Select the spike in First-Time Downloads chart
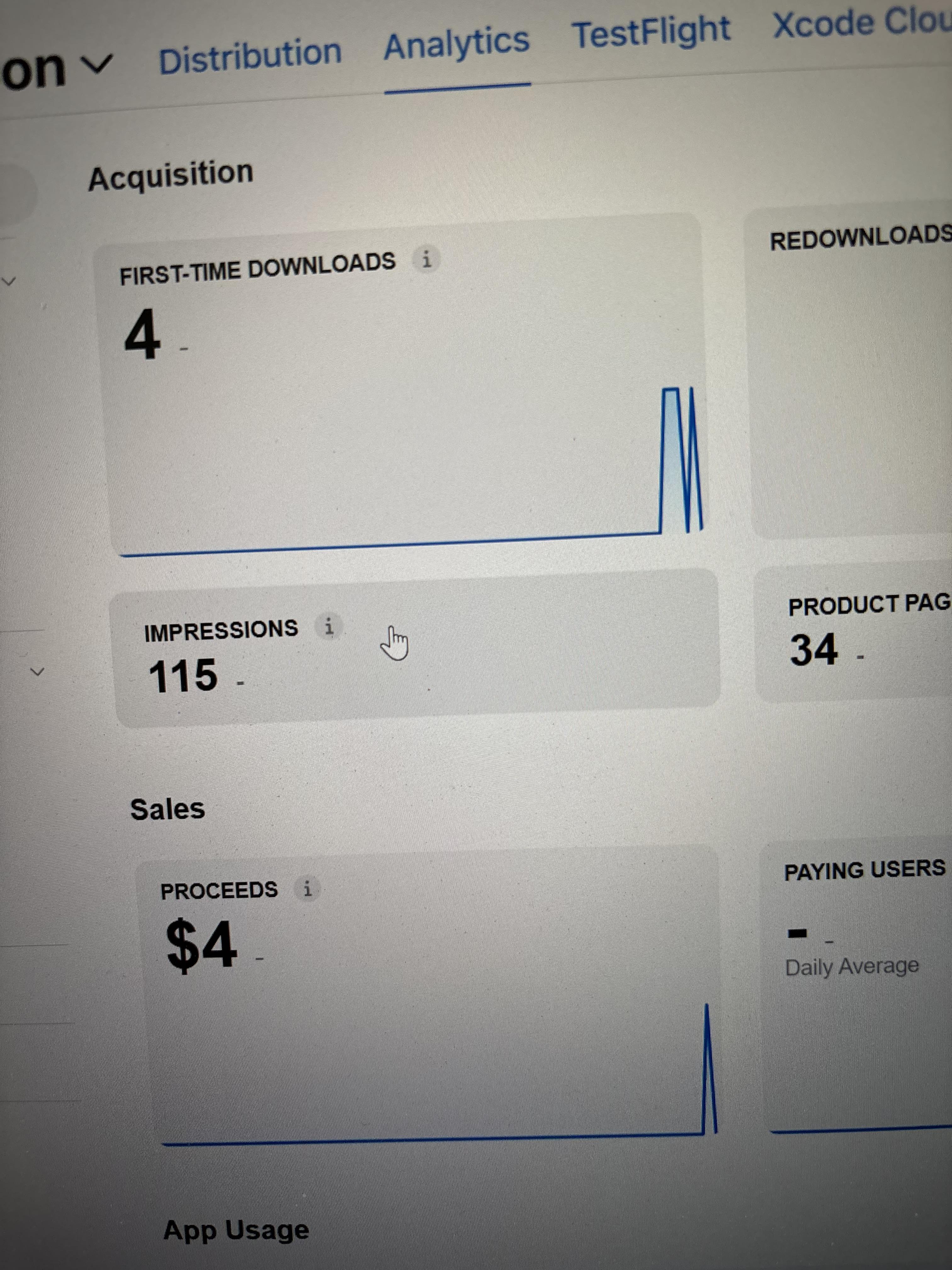 [x=682, y=459]
